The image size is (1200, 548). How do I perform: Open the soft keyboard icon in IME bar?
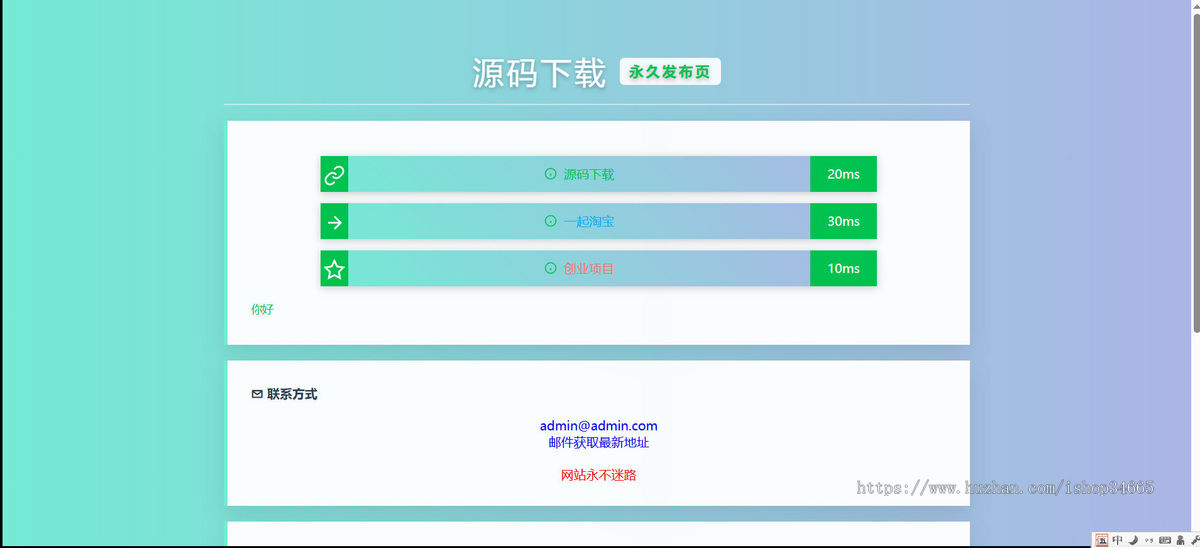[x=1164, y=540]
